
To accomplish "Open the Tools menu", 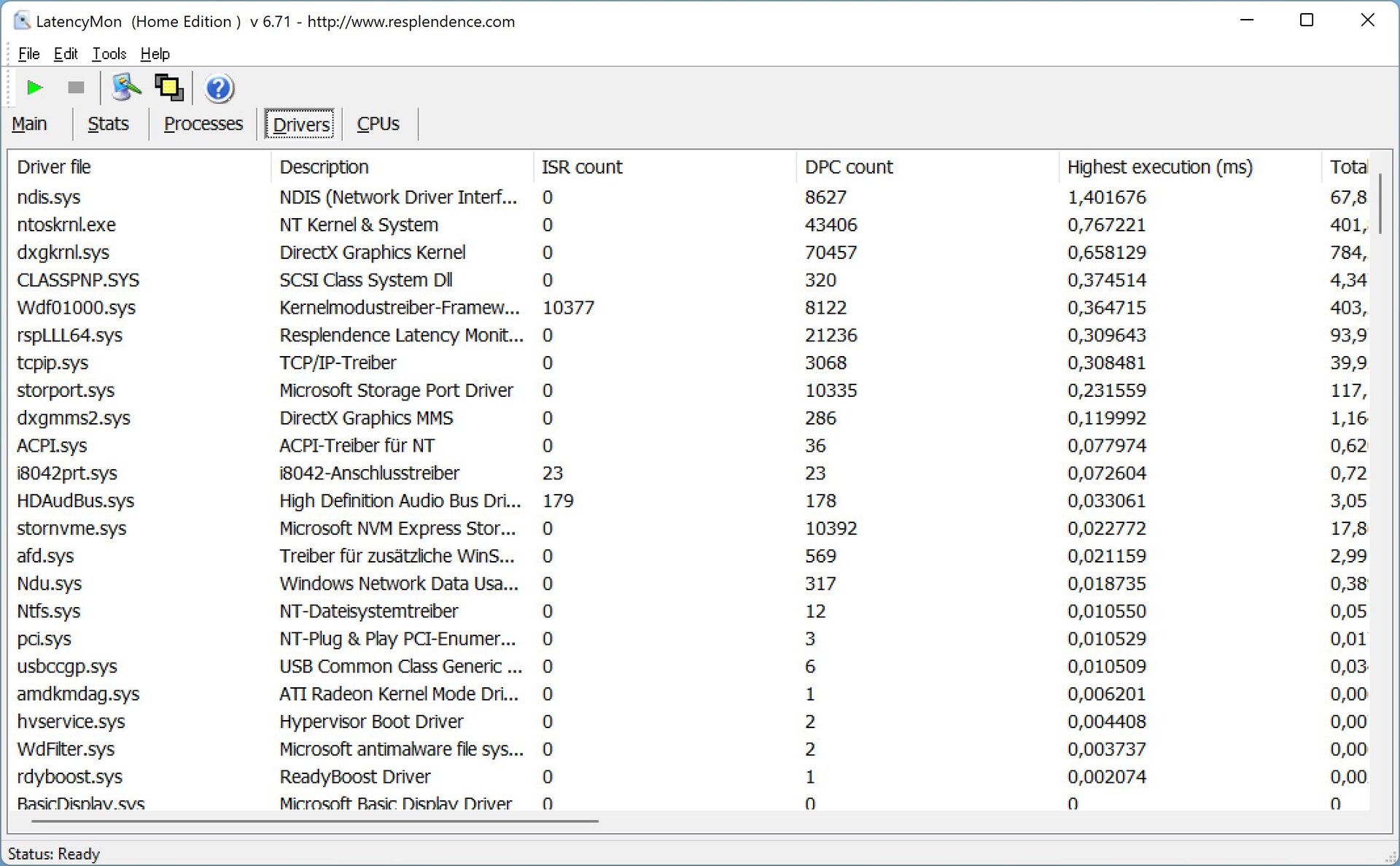I will (x=109, y=54).
